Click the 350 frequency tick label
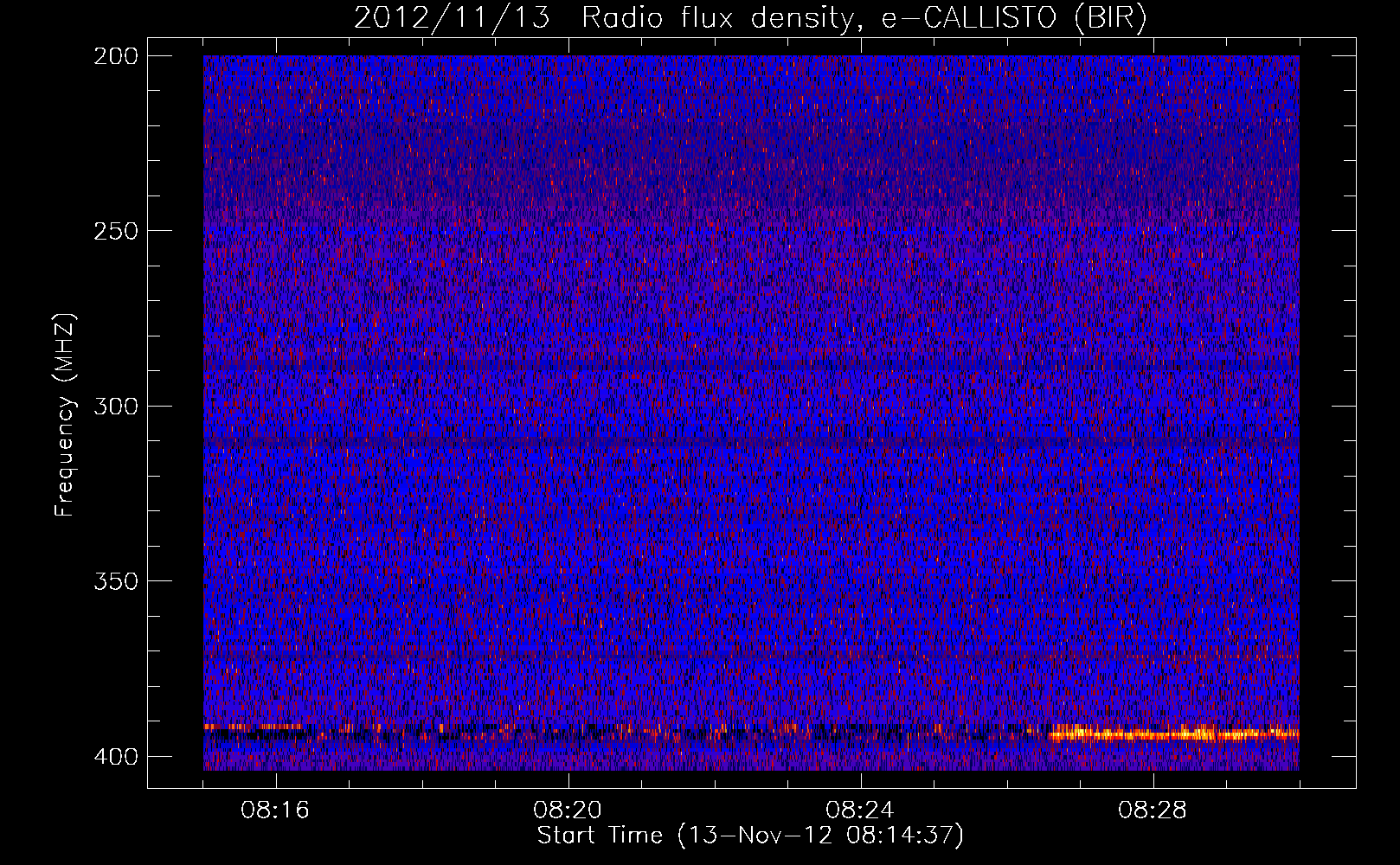 click(115, 580)
